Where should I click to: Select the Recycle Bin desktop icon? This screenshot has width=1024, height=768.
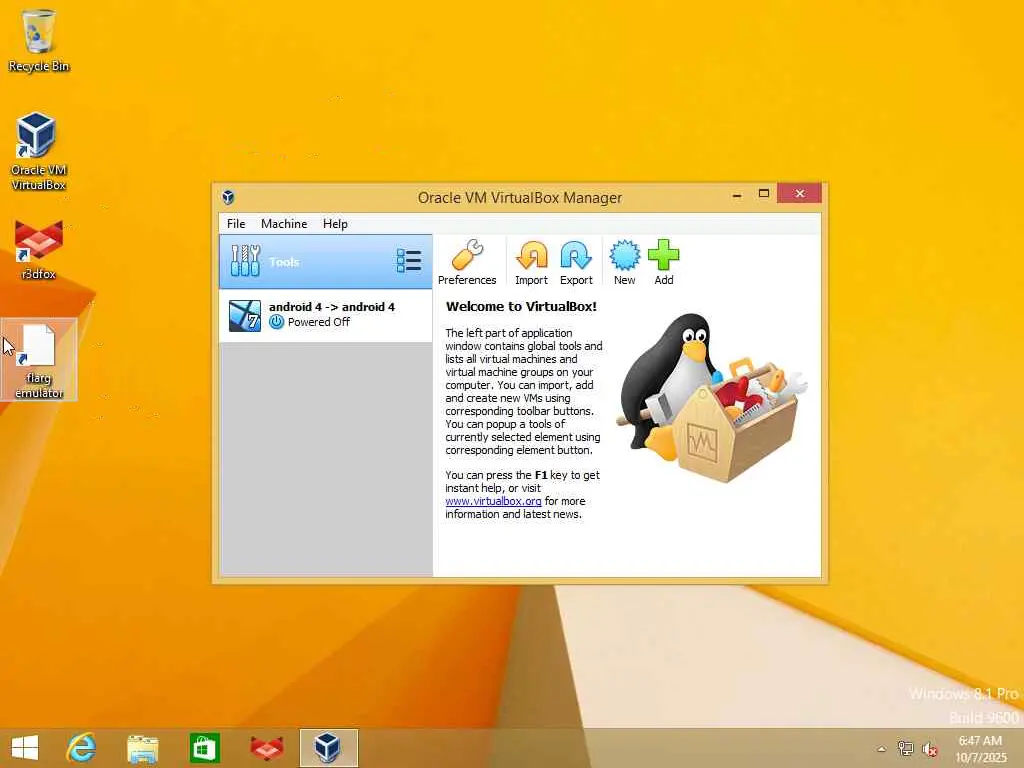(39, 40)
